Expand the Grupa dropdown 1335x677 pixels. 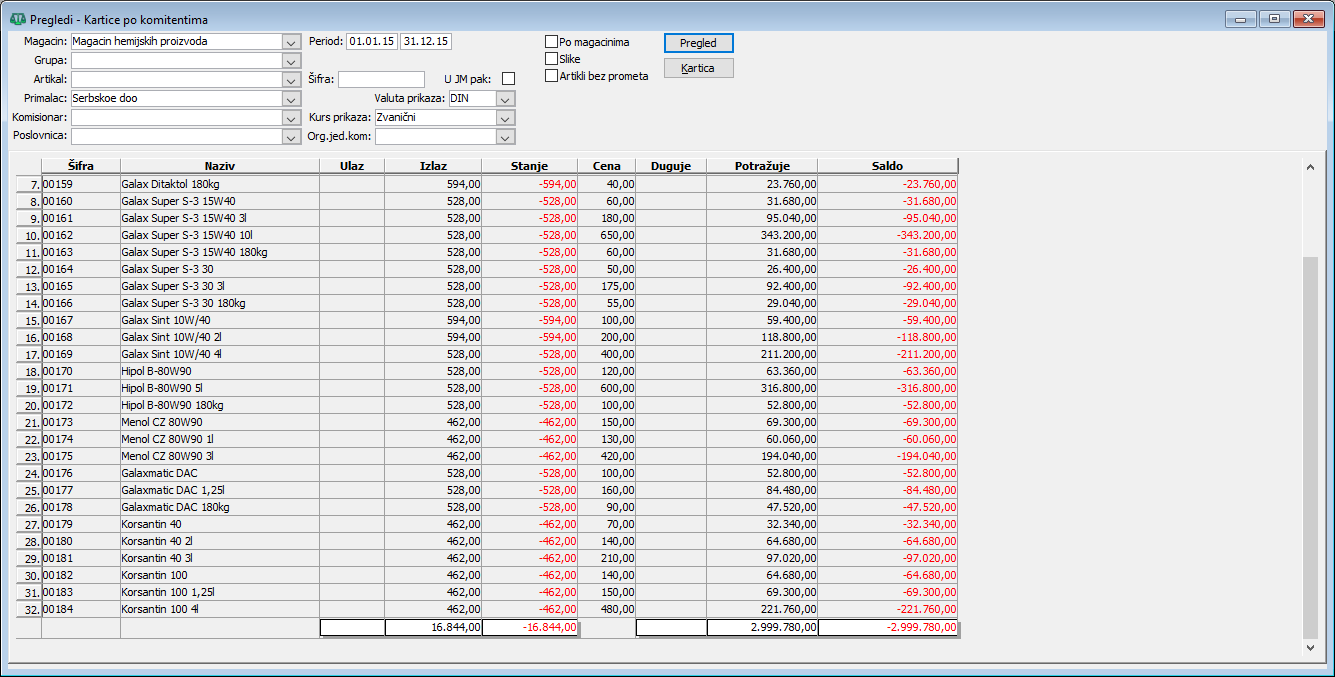pos(291,61)
